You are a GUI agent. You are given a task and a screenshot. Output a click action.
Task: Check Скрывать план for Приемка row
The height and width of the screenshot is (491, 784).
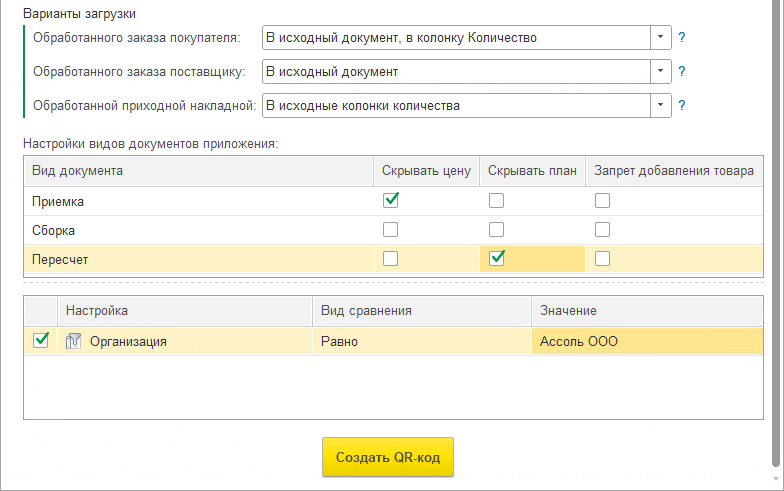[496, 200]
